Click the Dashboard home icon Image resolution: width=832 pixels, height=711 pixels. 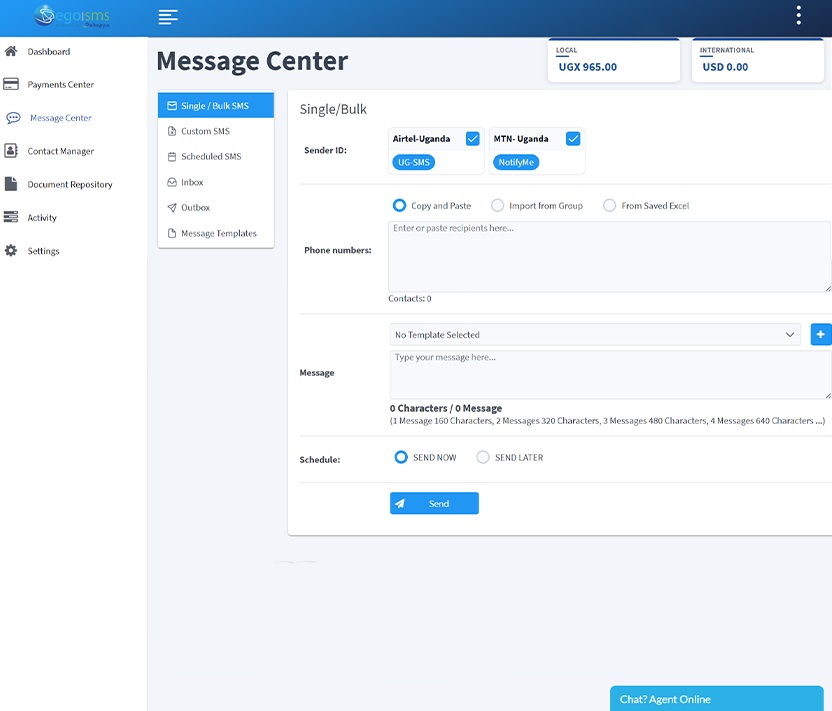[x=11, y=51]
